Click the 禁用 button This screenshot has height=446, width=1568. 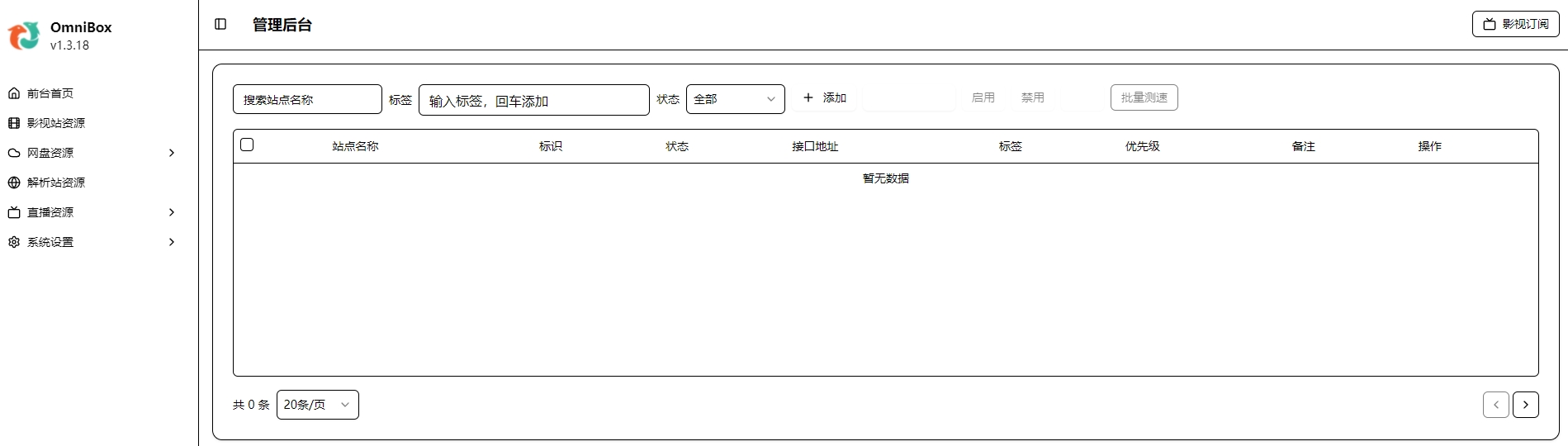1033,97
